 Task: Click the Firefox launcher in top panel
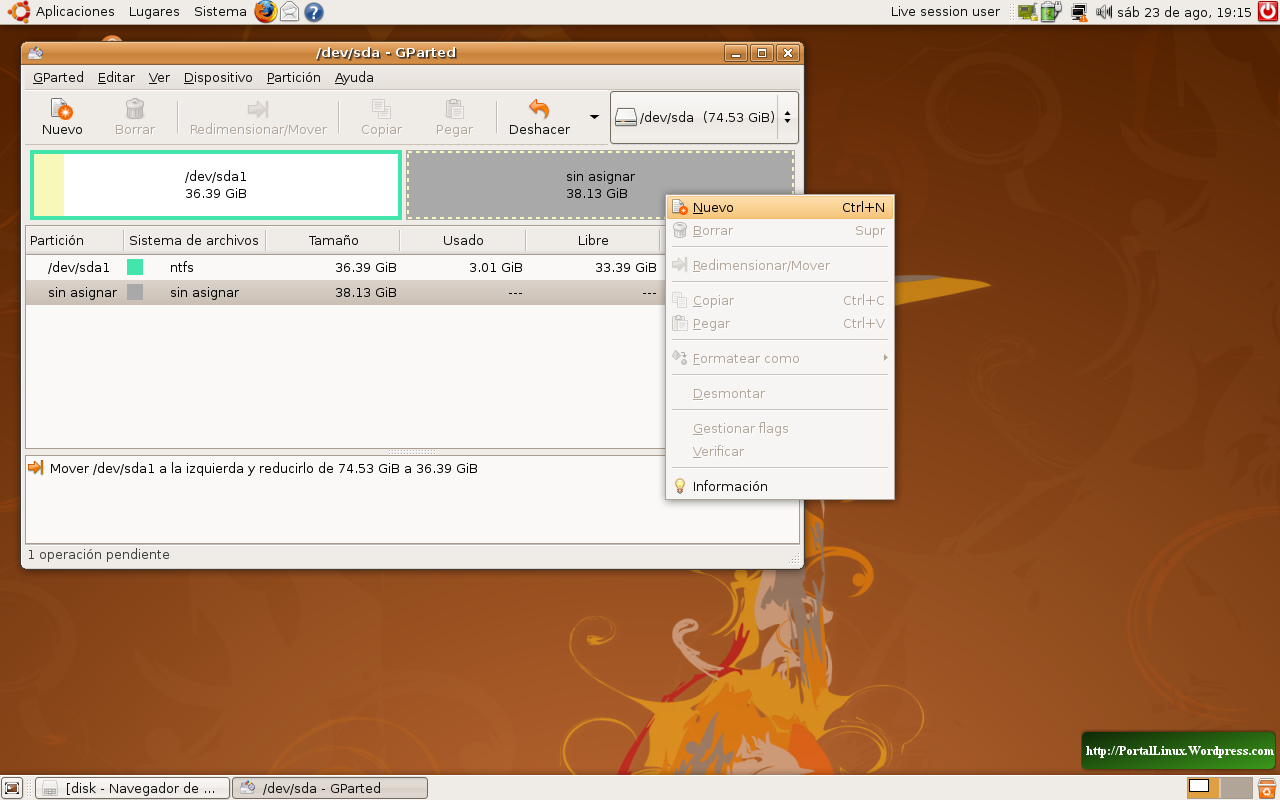(x=265, y=12)
